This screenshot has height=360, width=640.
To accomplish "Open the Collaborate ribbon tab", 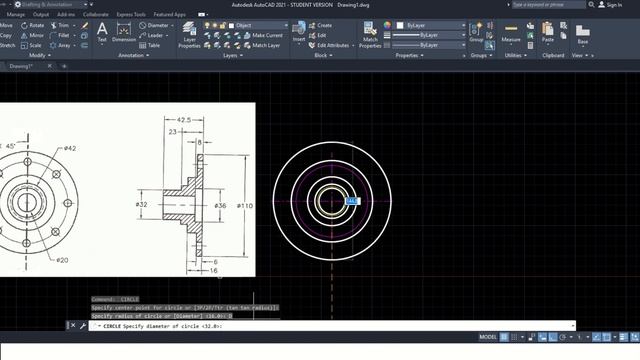I will tap(96, 14).
